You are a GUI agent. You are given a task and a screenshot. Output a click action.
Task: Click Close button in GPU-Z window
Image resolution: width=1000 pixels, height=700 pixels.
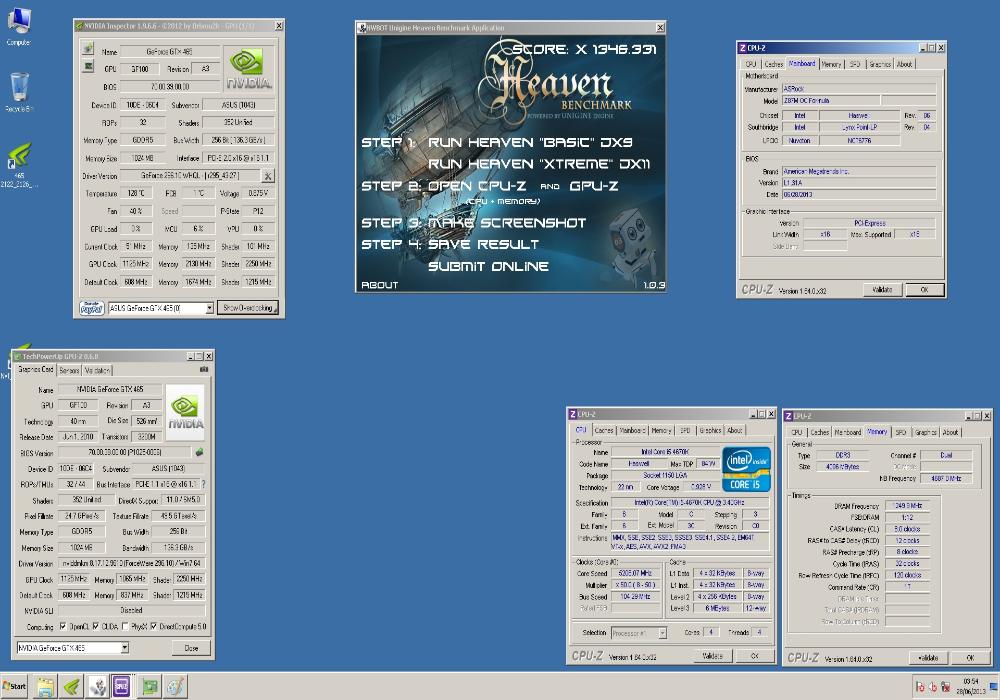pyautogui.click(x=191, y=648)
